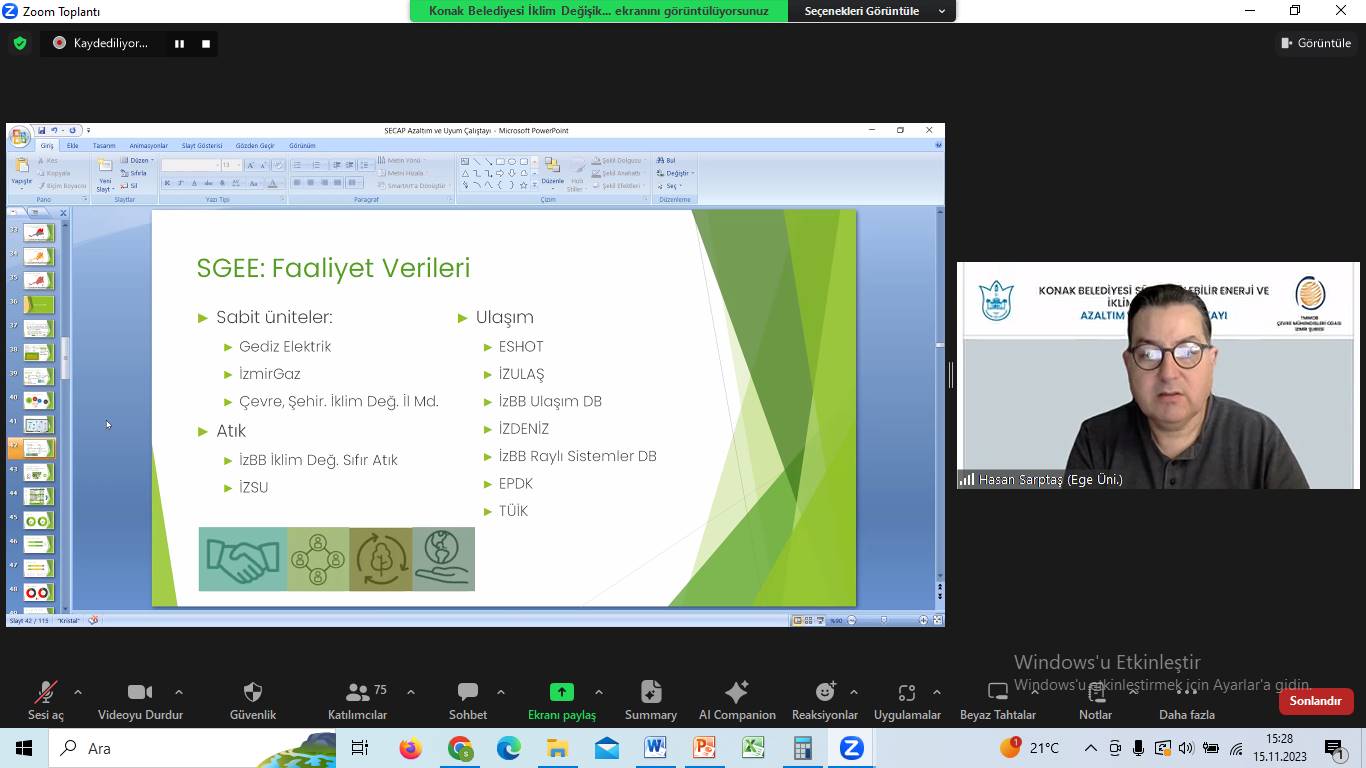Open the Daha fazla more menu
This screenshot has height=768, width=1366.
[x=1186, y=700]
